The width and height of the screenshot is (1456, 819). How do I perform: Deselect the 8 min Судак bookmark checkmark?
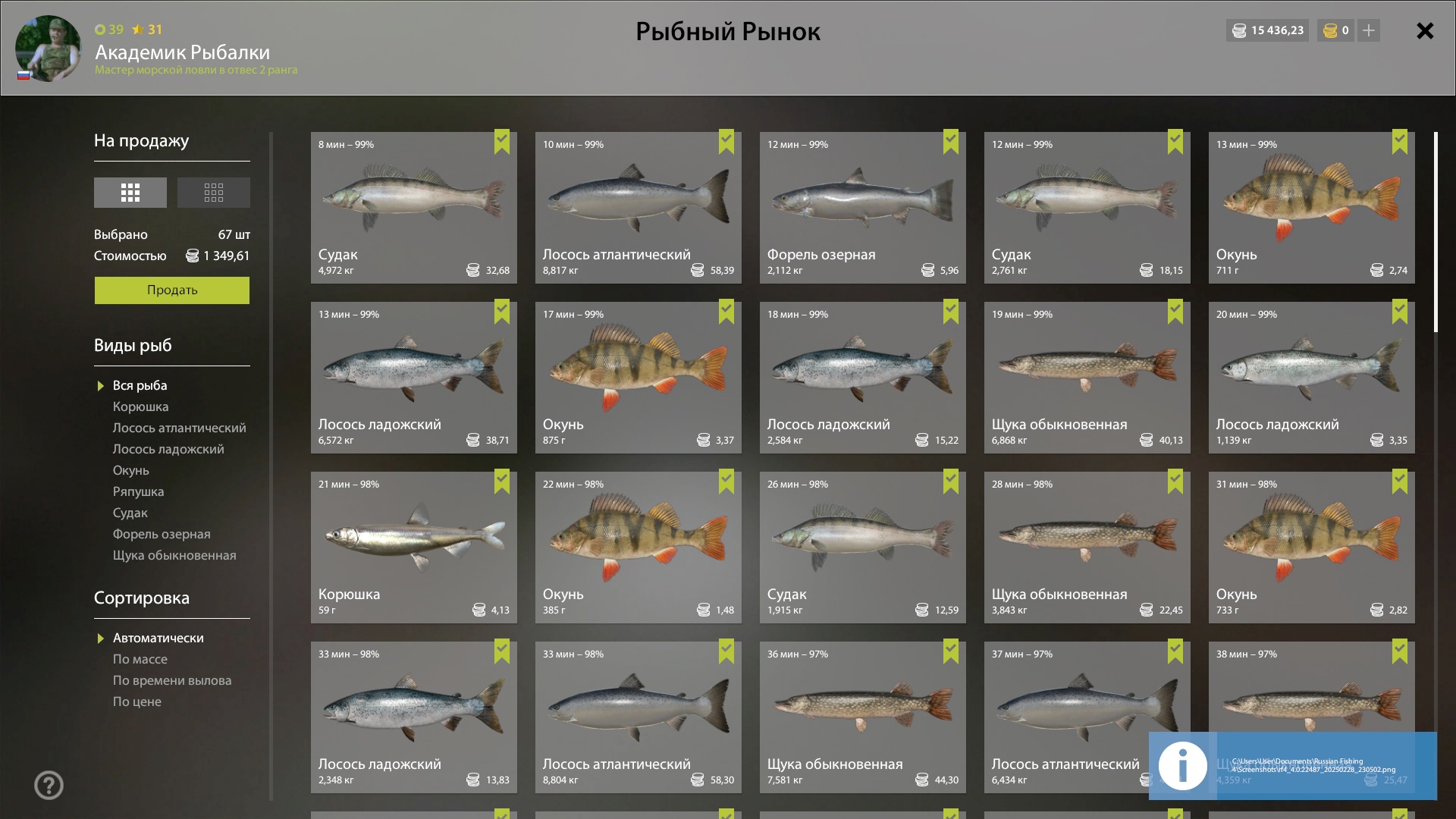coord(502,142)
